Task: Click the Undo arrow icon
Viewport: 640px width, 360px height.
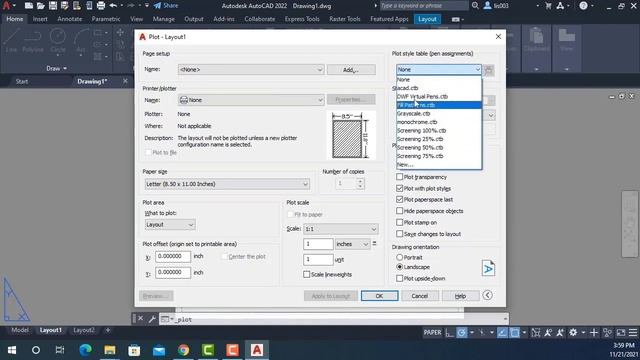Action: click(113, 6)
